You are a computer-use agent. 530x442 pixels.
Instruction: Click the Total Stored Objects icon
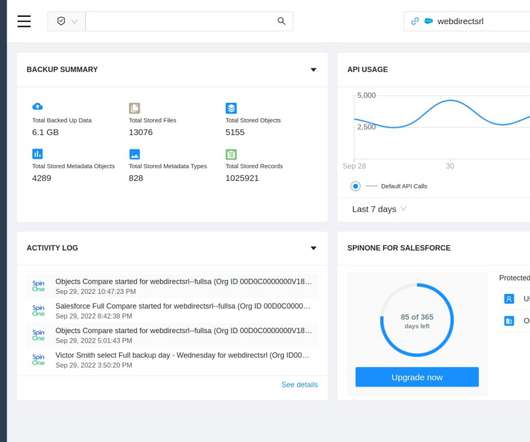(x=231, y=108)
